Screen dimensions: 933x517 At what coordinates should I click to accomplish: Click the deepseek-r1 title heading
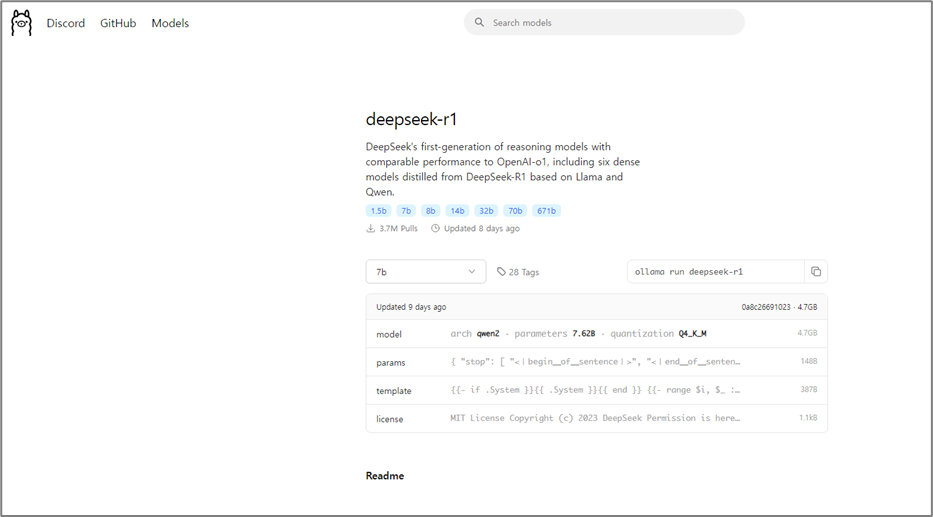coord(411,120)
